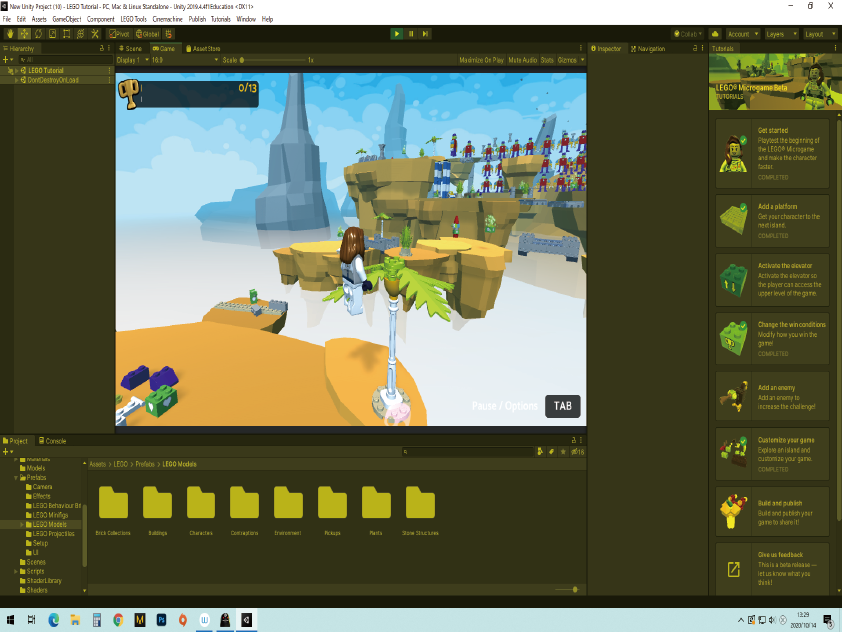
Task: Show favorites star in Project panel
Action: 563,452
